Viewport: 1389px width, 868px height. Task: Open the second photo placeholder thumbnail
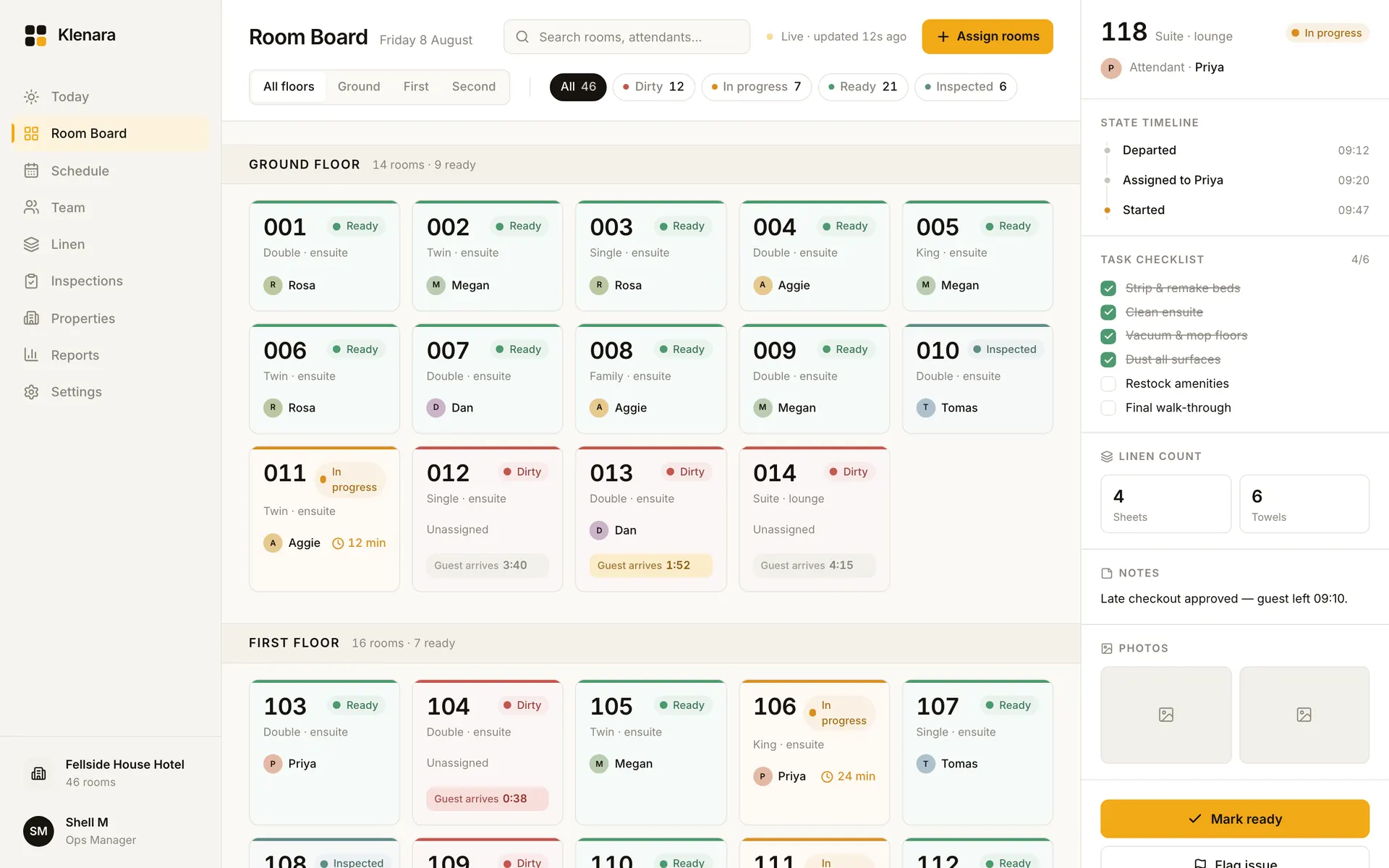1304,715
